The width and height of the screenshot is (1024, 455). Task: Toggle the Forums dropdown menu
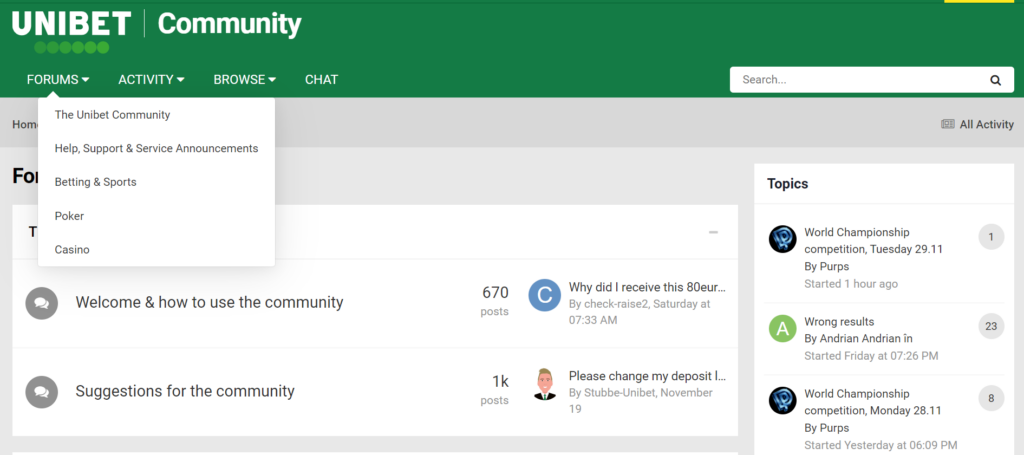(x=58, y=80)
